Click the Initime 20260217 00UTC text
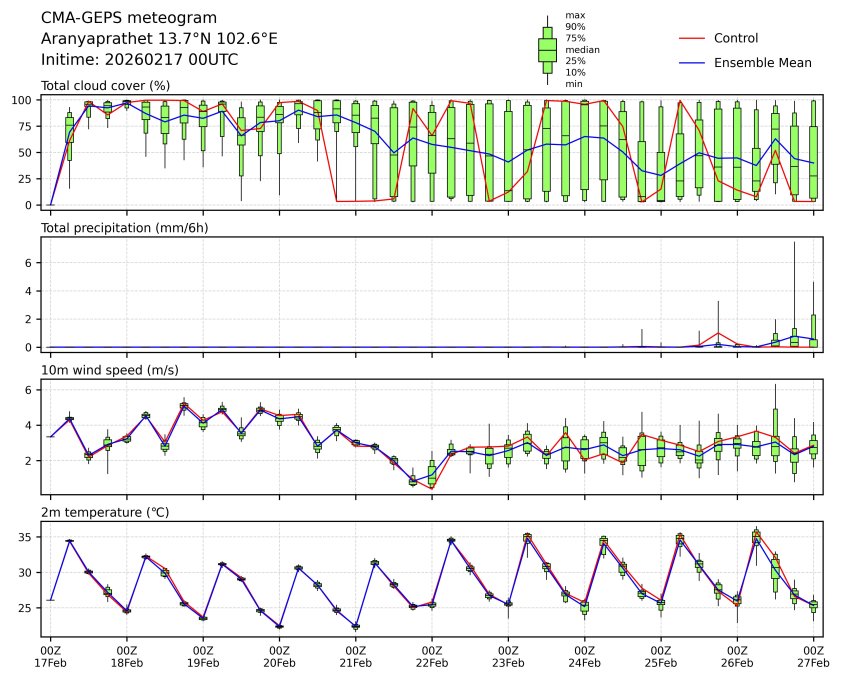 (x=139, y=60)
